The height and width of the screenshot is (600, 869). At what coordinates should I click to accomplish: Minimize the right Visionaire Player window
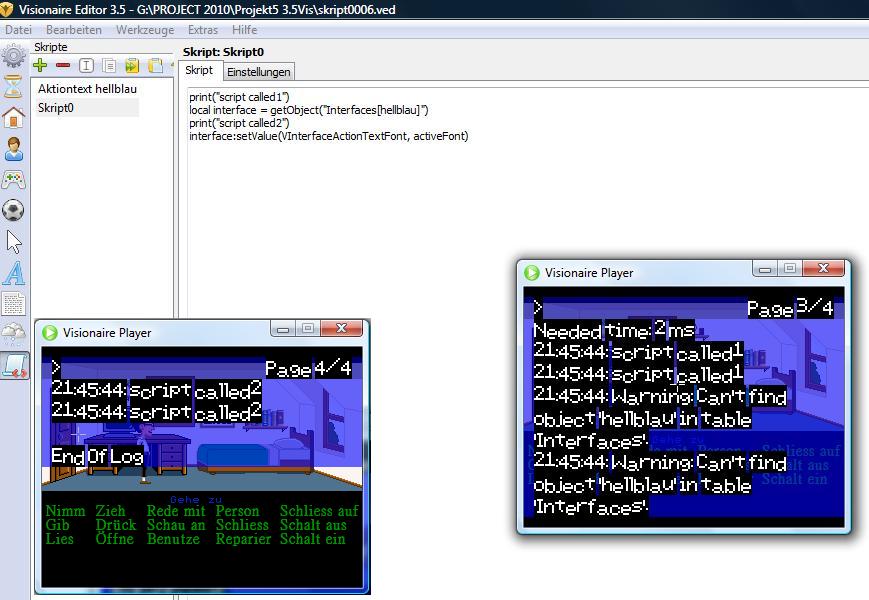[765, 269]
